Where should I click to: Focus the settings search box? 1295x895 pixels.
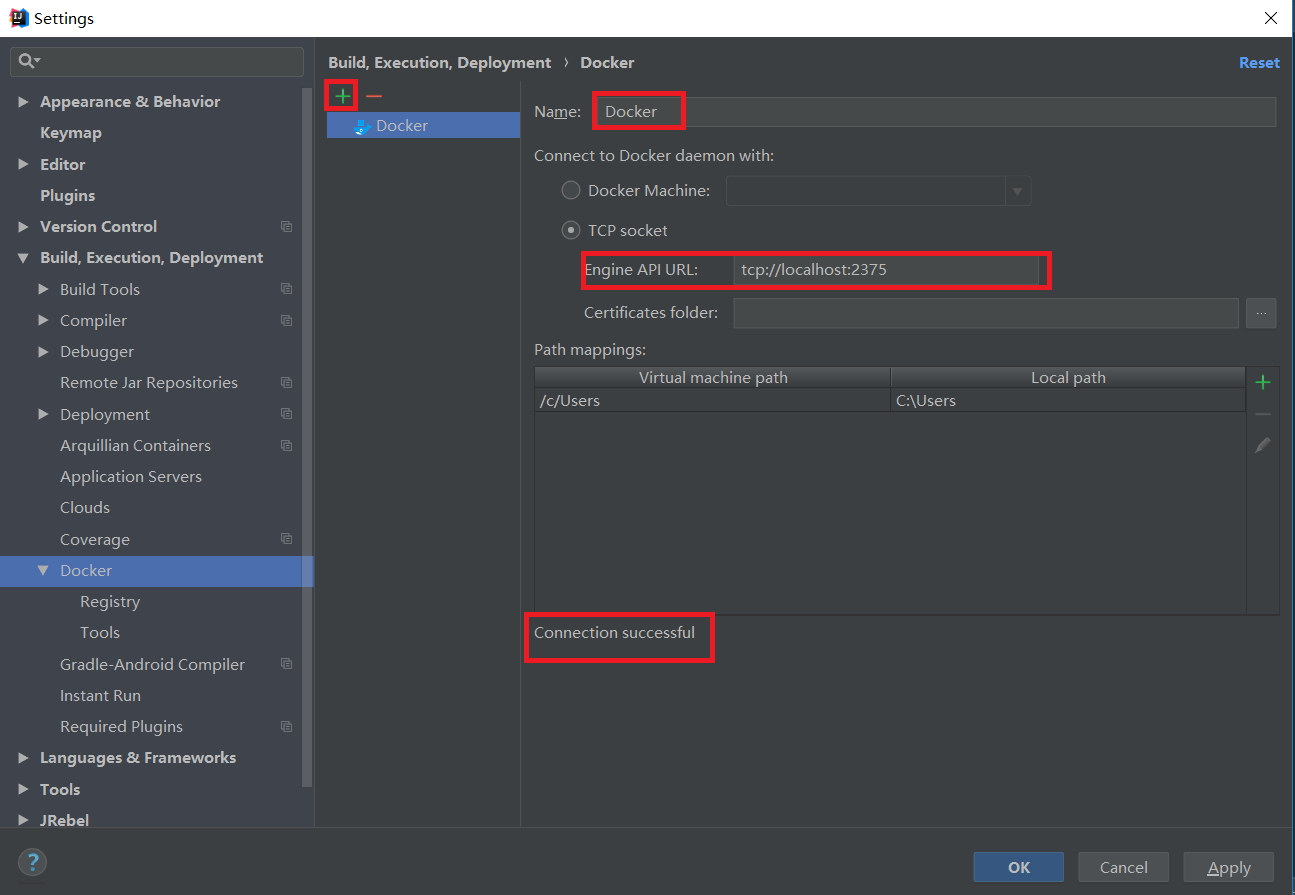point(157,62)
